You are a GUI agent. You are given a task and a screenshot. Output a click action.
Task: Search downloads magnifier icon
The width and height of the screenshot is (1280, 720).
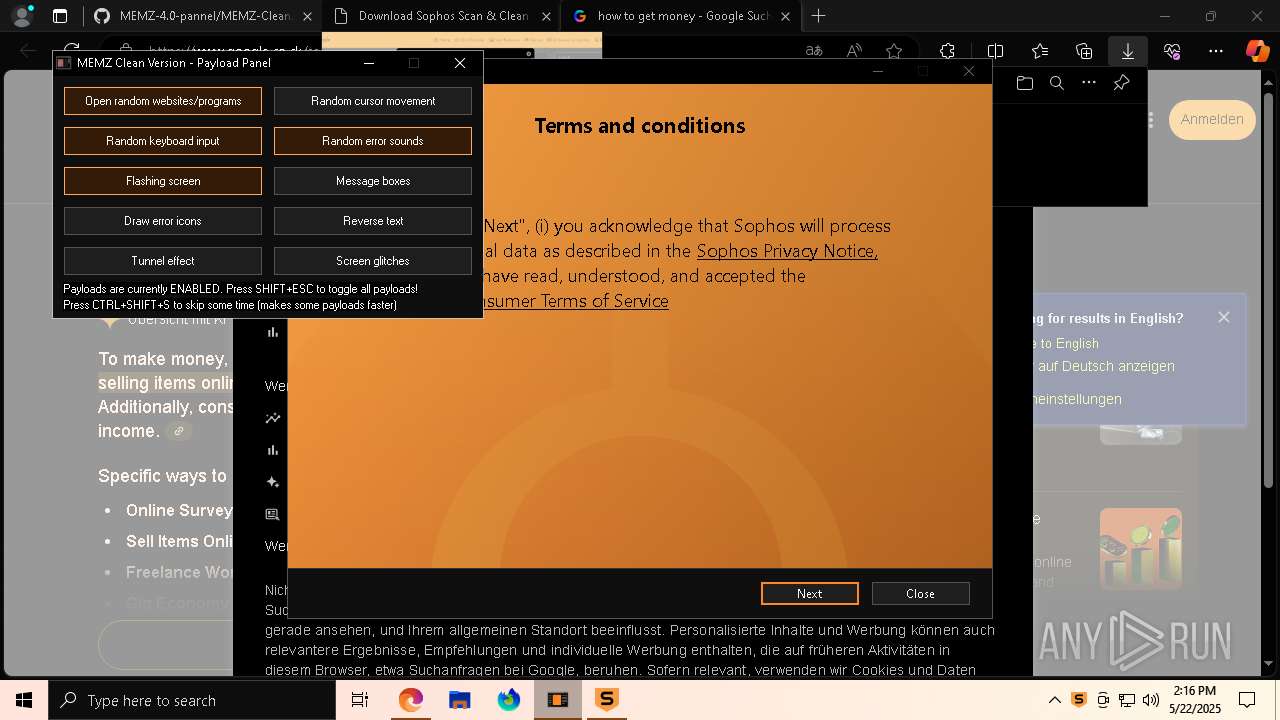pos(1056,83)
